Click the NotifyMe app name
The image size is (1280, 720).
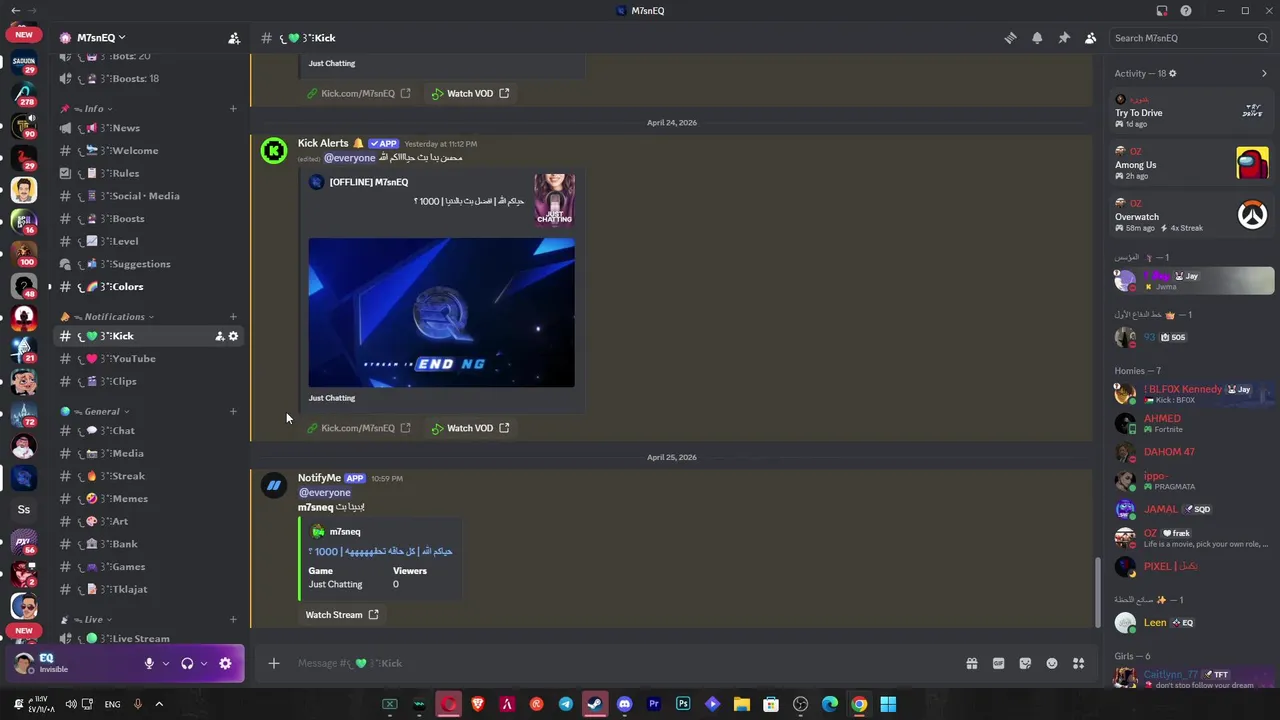(319, 478)
